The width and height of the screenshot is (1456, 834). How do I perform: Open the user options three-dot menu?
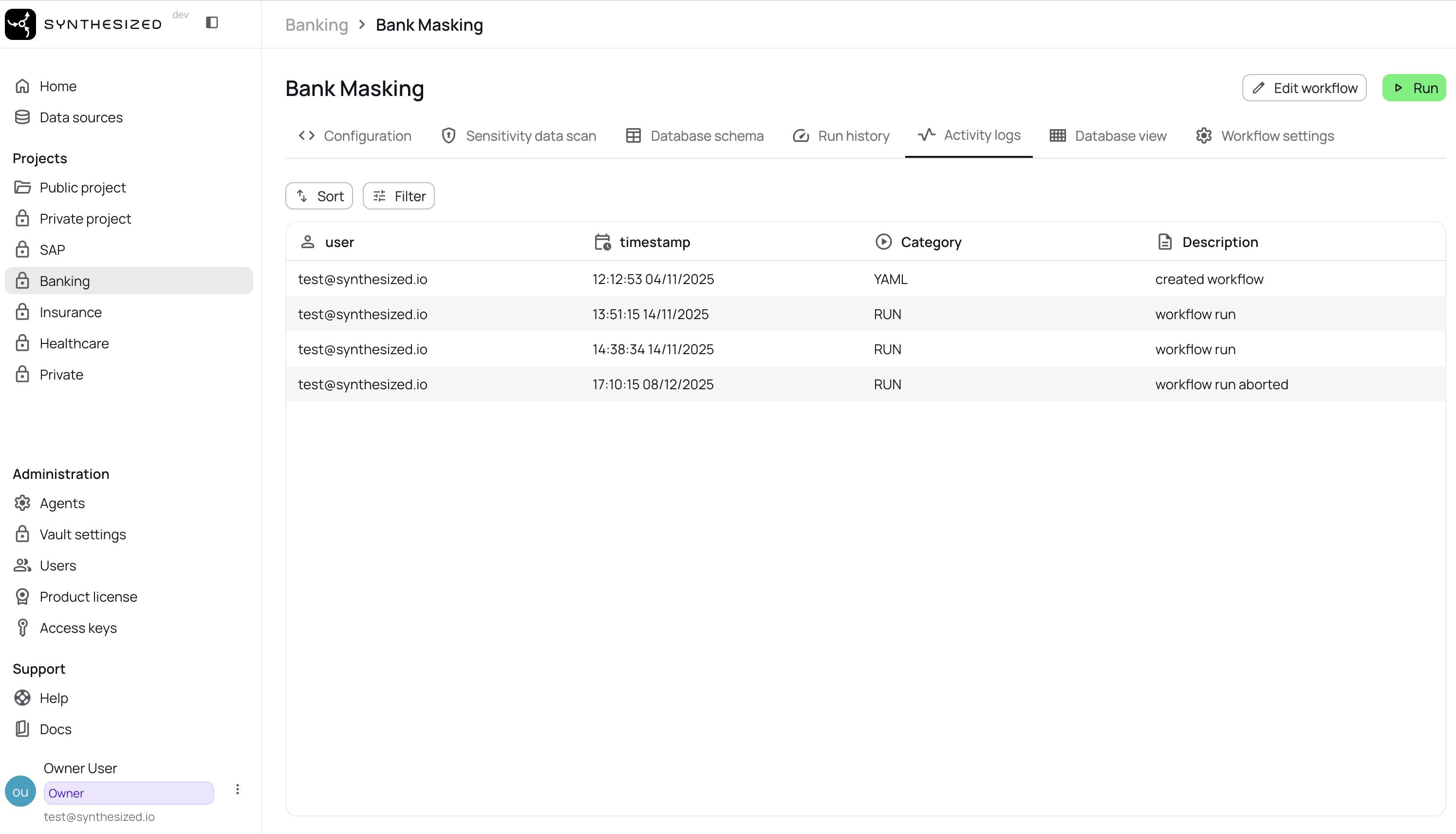(x=238, y=789)
